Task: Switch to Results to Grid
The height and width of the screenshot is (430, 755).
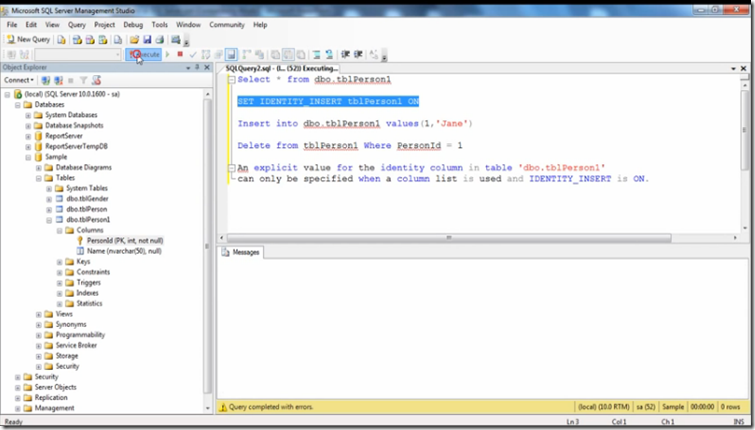Action: click(x=288, y=54)
